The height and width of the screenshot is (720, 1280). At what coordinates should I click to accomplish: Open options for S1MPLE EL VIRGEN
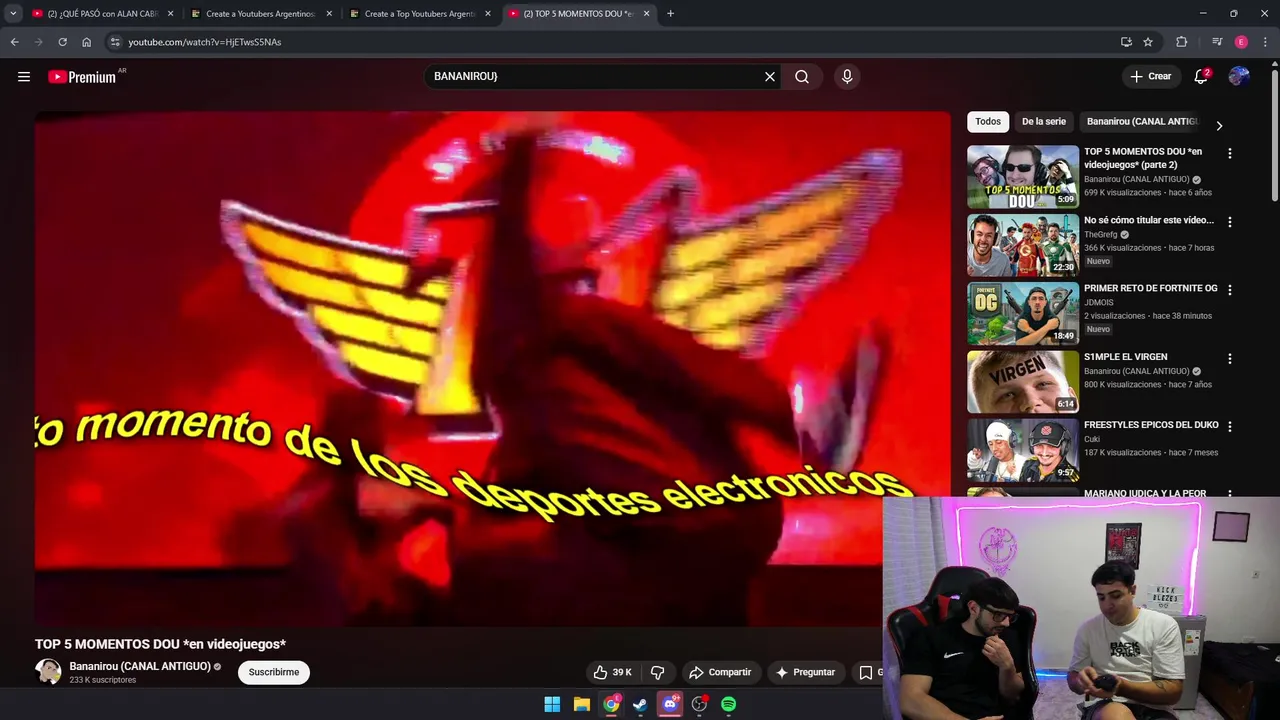1230,359
